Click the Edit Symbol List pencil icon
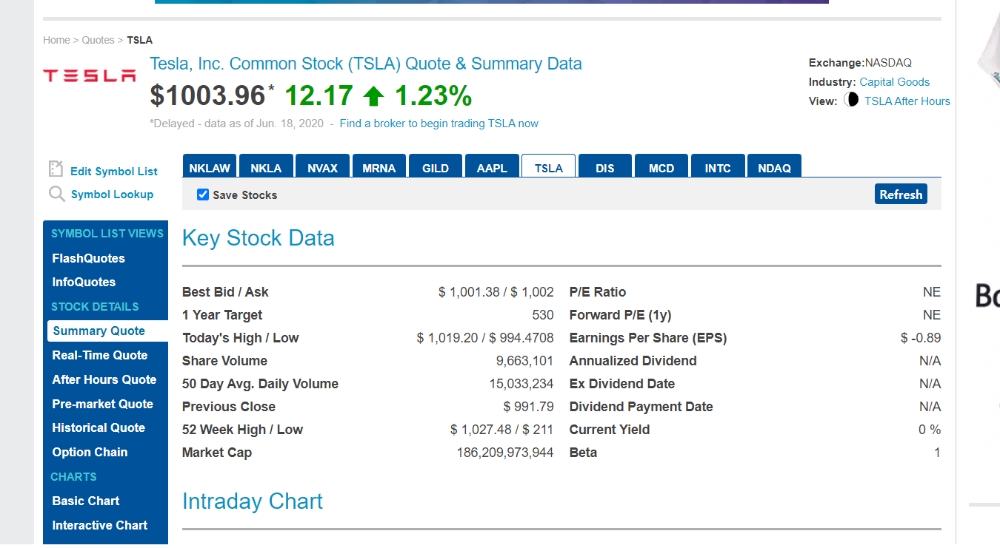The width and height of the screenshot is (1000, 548). tap(55, 169)
